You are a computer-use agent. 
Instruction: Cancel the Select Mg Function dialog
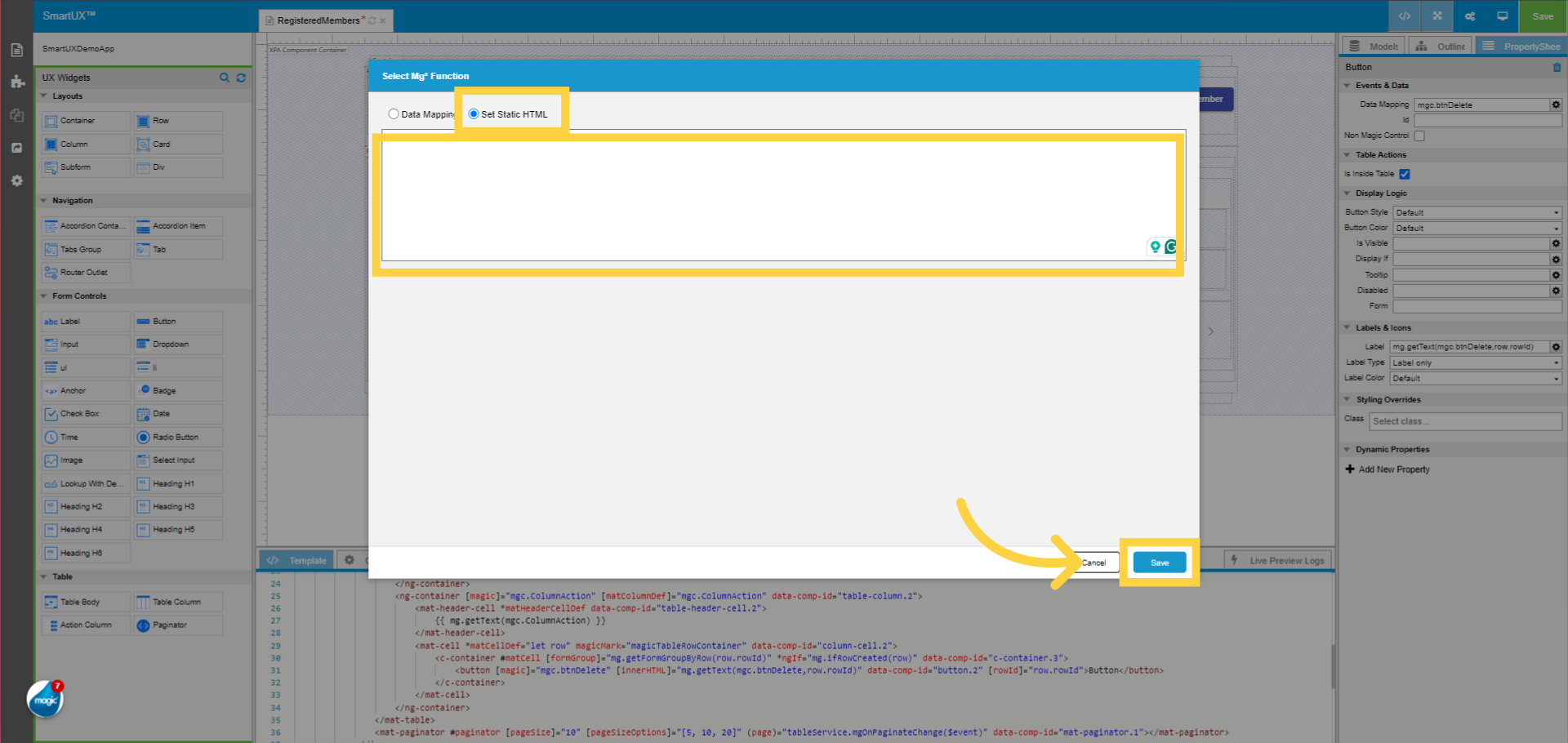(x=1094, y=563)
